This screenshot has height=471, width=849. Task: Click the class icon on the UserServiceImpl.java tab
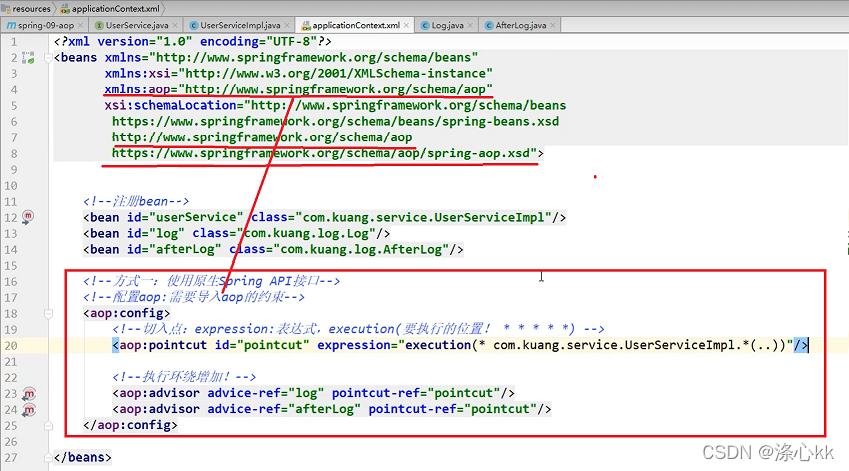194,25
